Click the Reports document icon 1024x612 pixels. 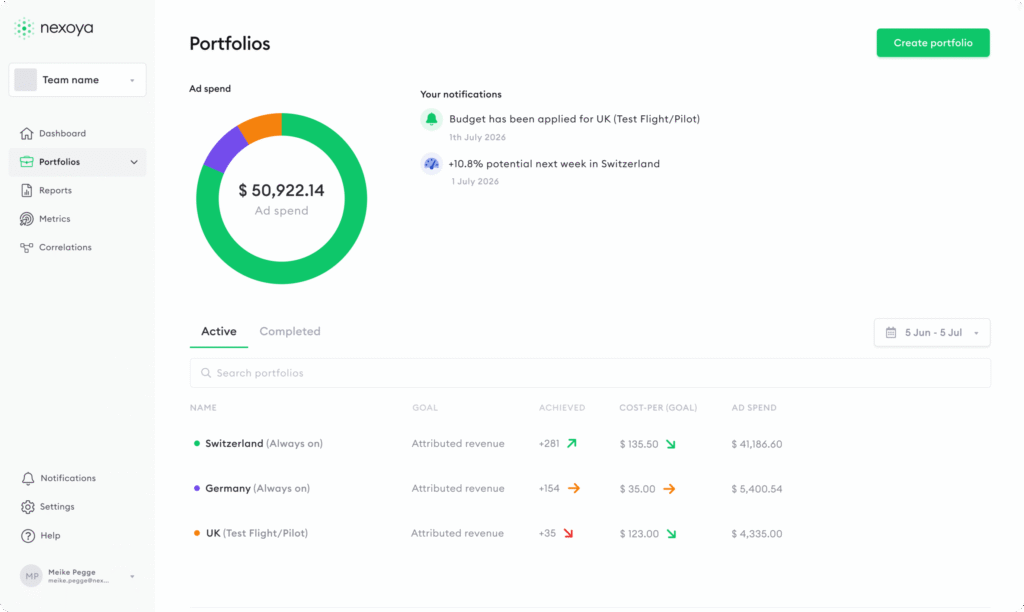[26, 190]
